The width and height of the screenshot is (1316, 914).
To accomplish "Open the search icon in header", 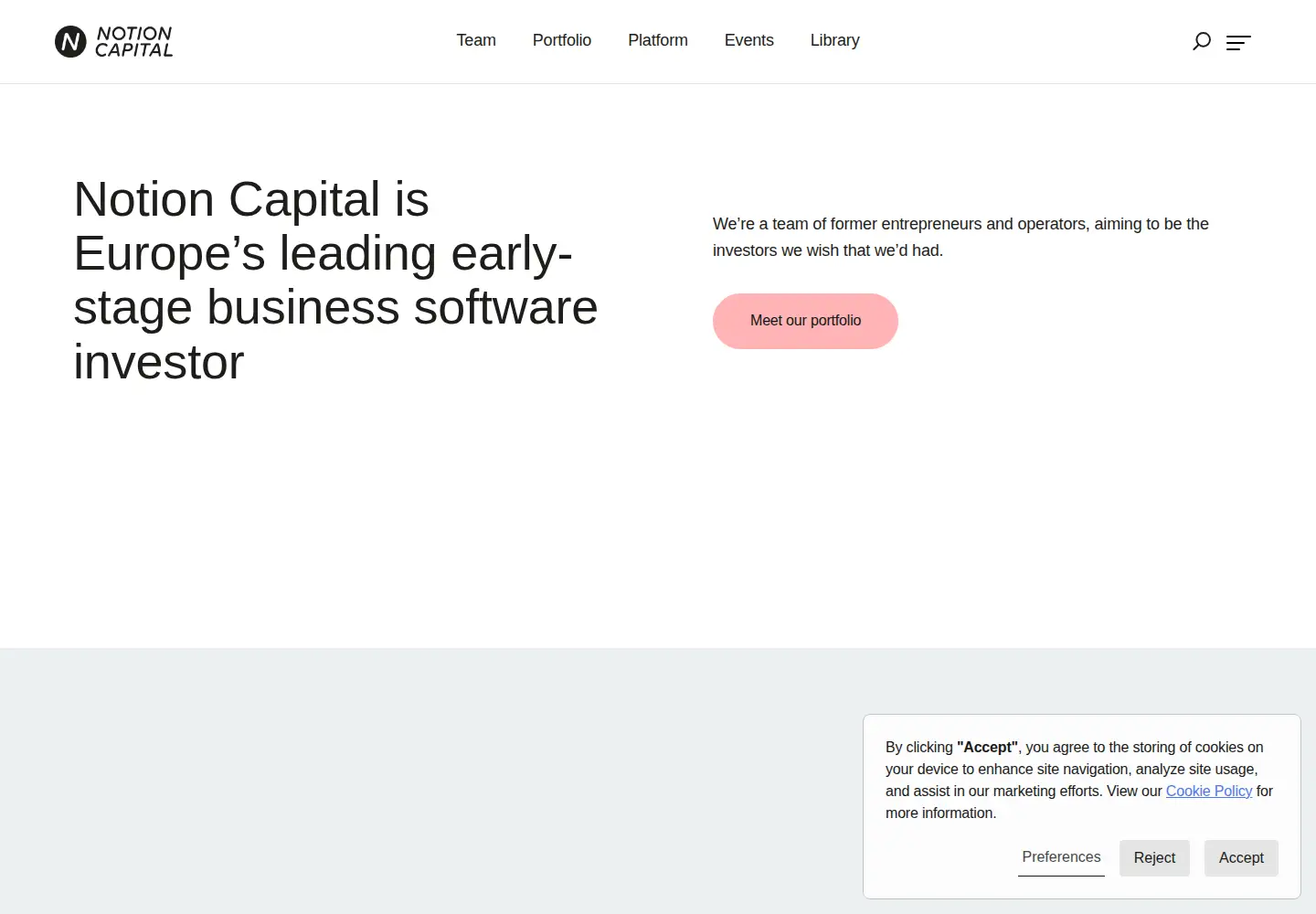I will coord(1202,41).
